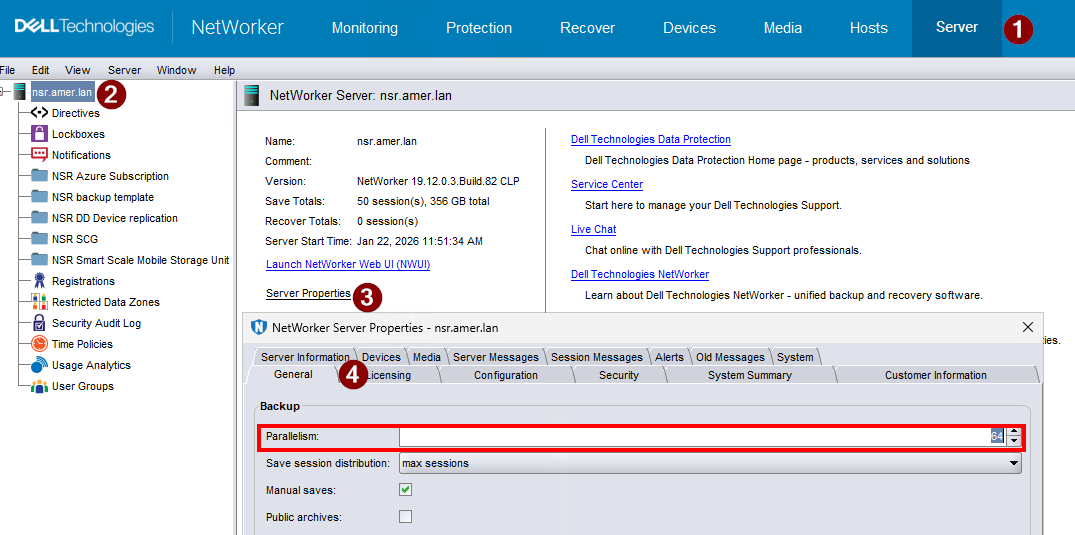1075x535 pixels.
Task: Click the Dell Technologies logo
Action: click(84, 27)
